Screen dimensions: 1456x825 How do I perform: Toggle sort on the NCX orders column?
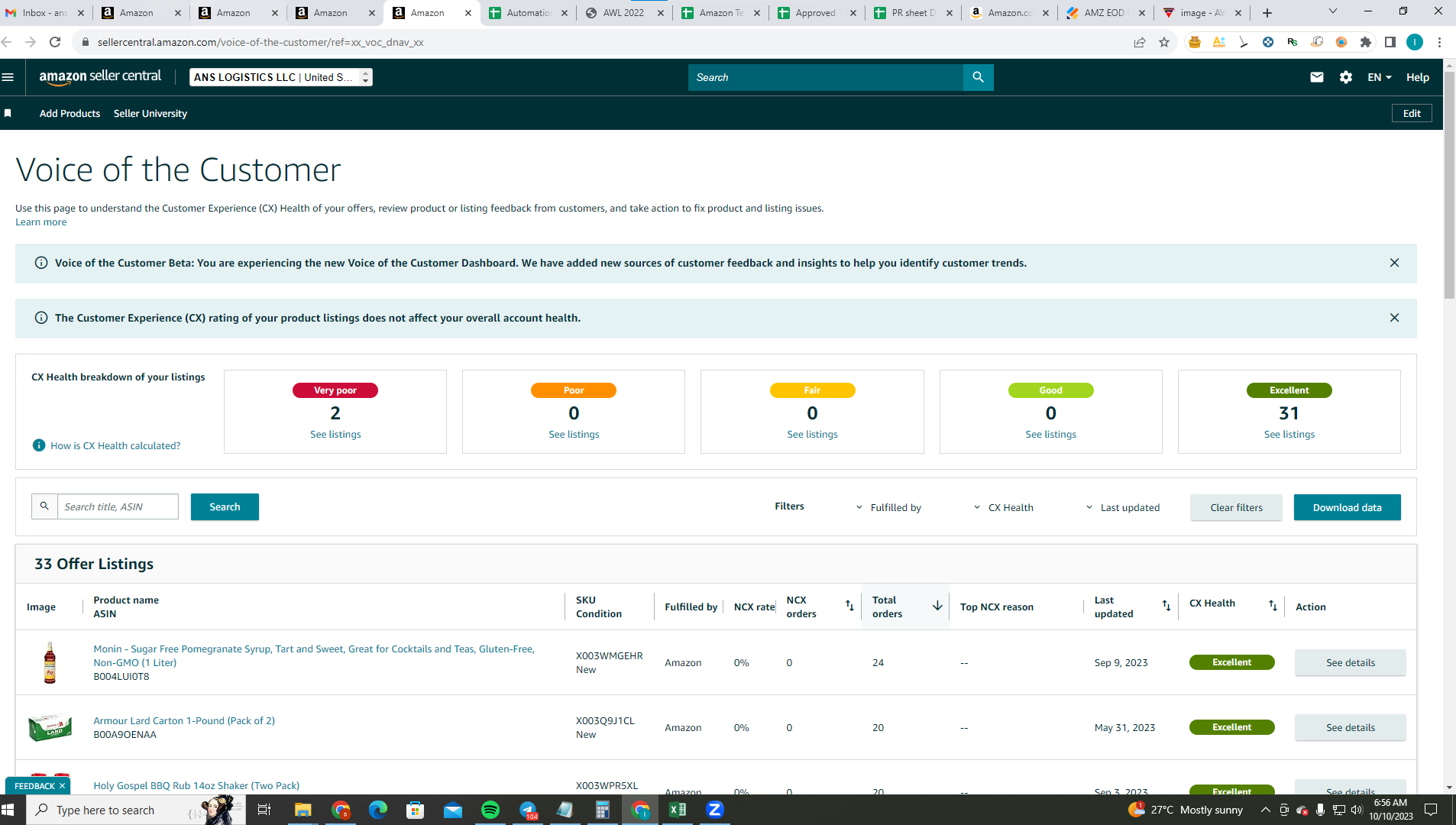tap(849, 606)
